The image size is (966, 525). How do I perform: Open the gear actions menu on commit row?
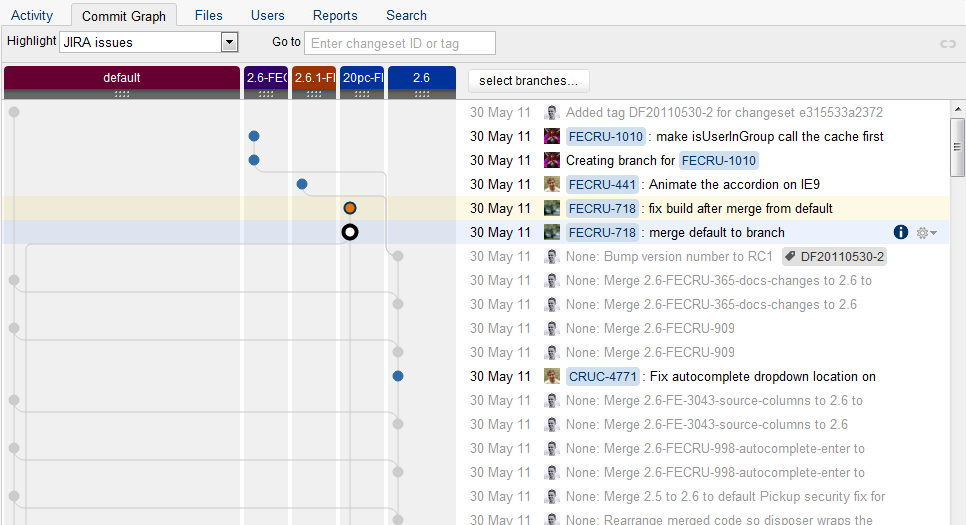pyautogui.click(x=927, y=233)
